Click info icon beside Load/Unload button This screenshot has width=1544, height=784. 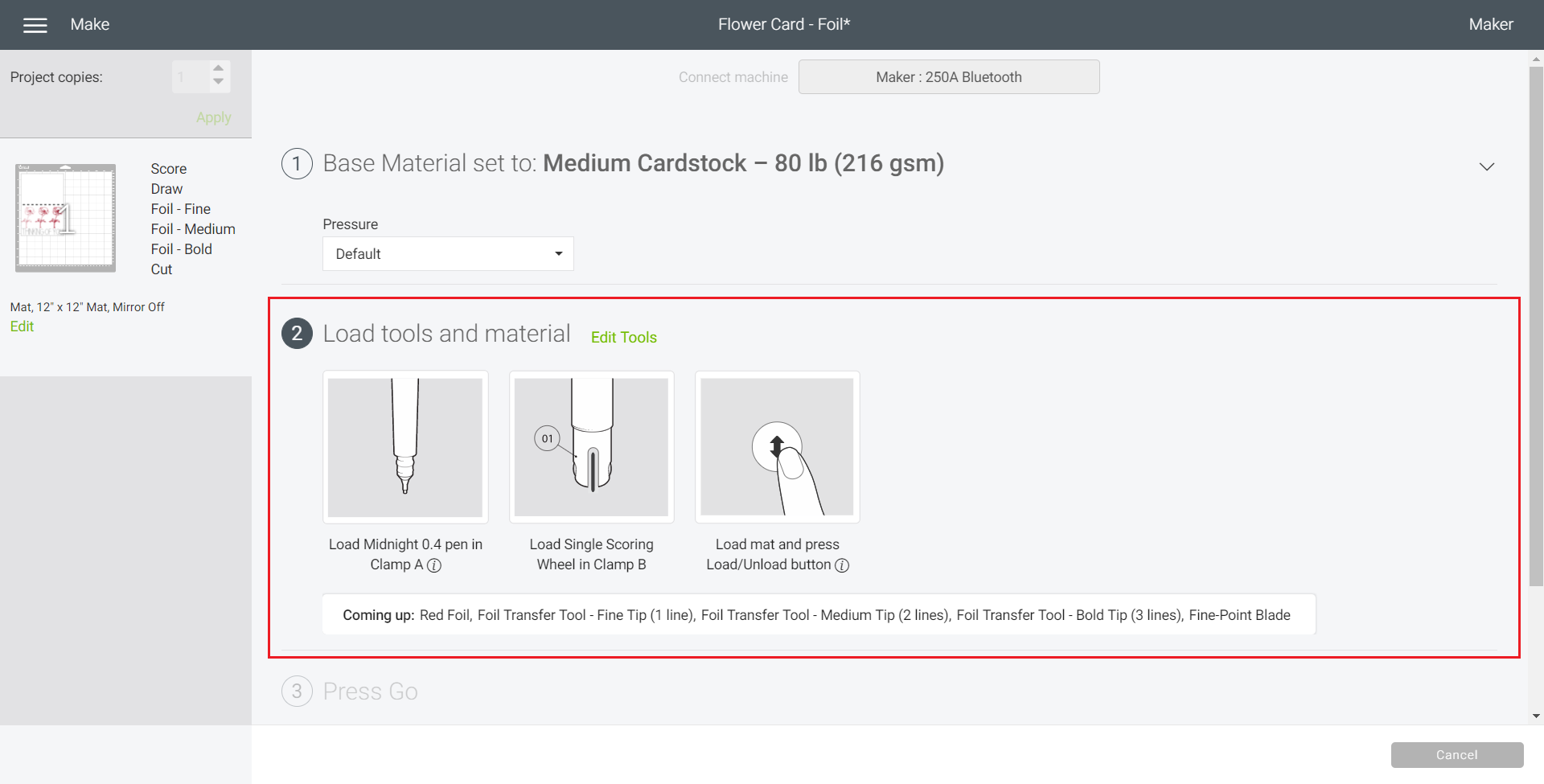coord(842,565)
